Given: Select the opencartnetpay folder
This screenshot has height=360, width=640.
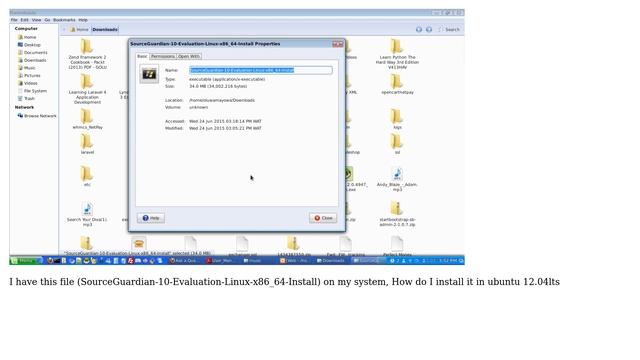Looking at the screenshot, I should coord(397,84).
